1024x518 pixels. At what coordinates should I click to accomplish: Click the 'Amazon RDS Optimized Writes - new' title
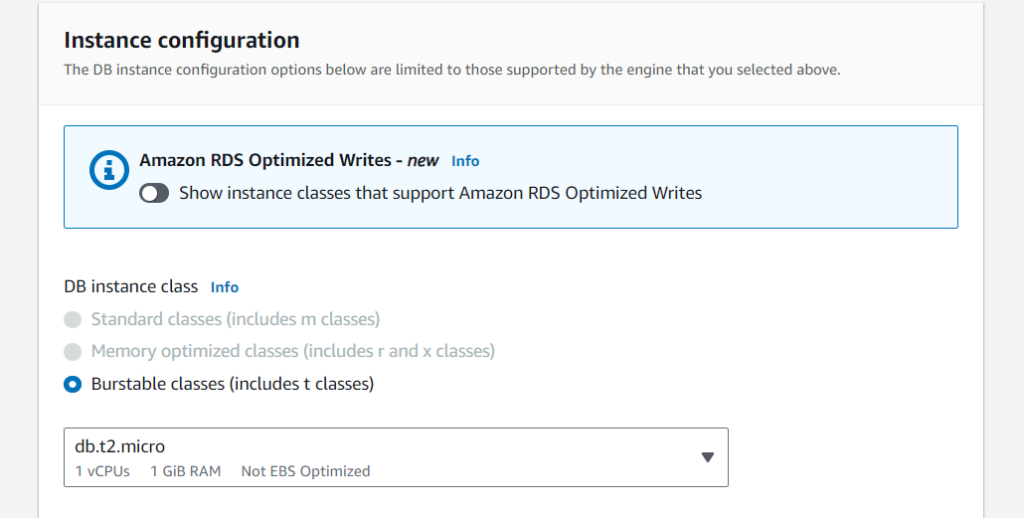[x=289, y=160]
